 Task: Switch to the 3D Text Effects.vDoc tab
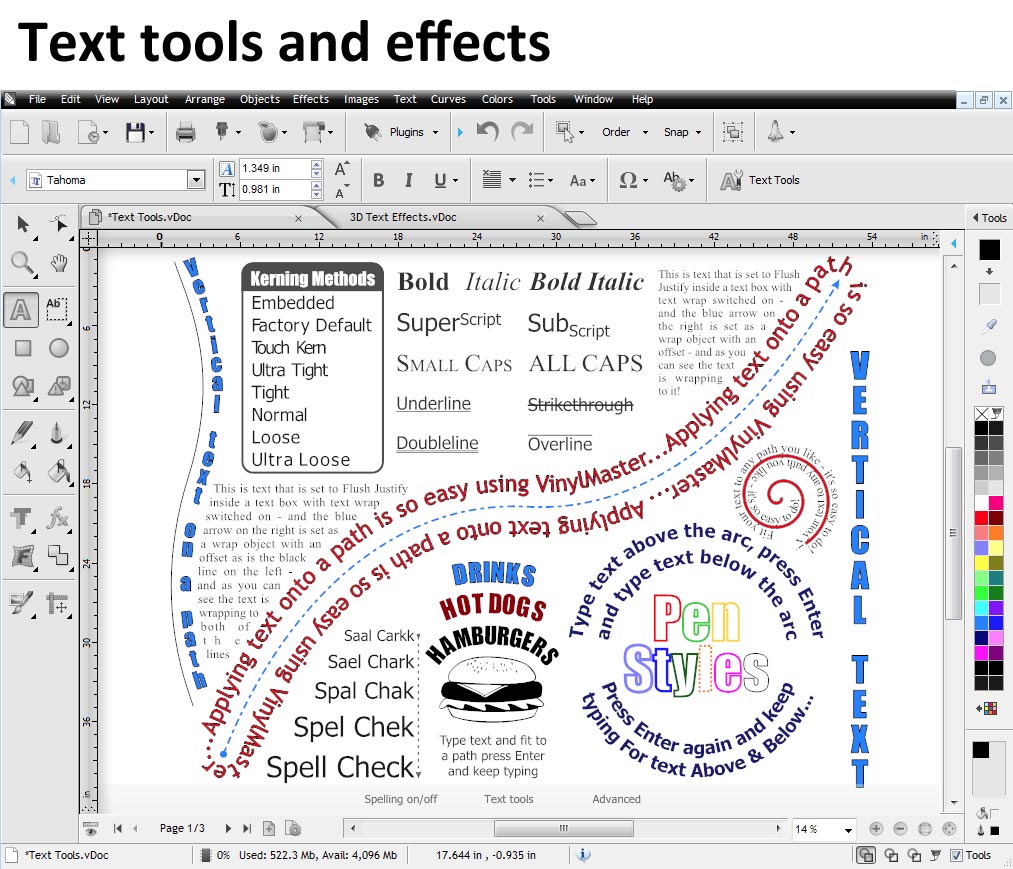403,217
